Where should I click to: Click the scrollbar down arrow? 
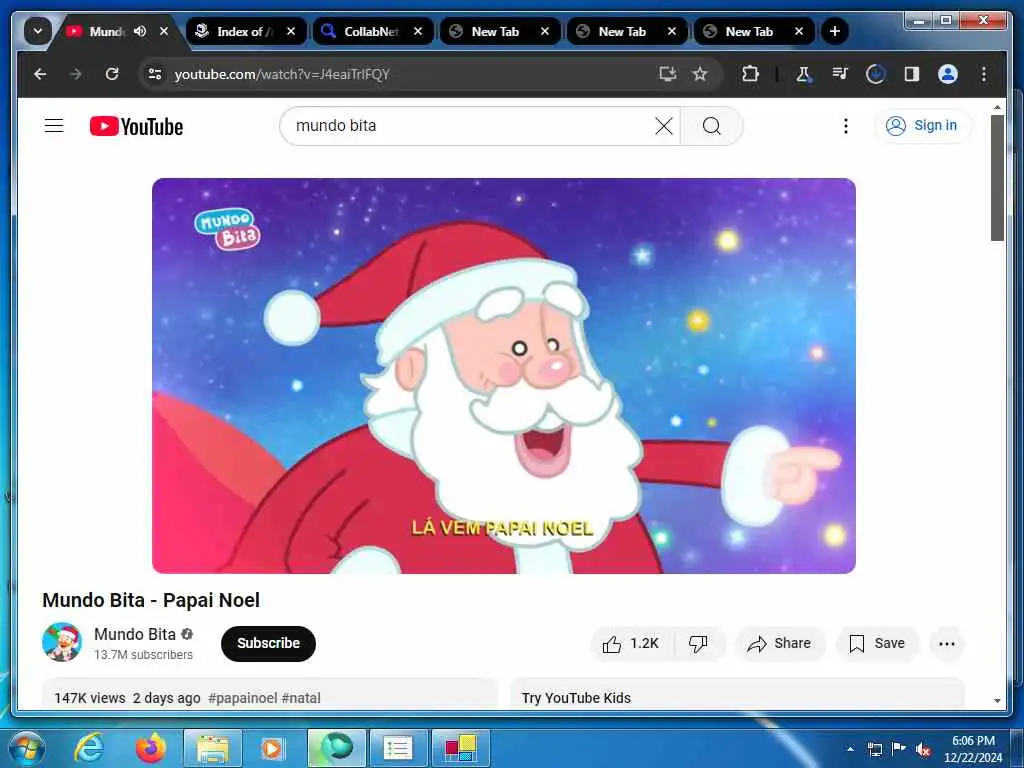tap(997, 700)
